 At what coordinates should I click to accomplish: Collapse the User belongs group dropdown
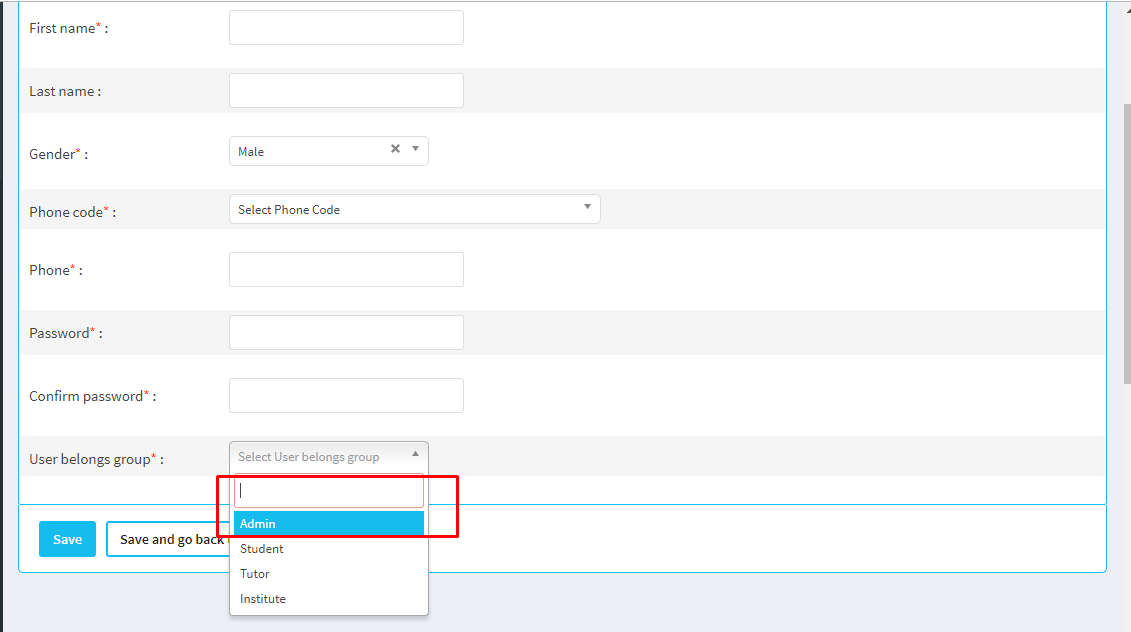[x=328, y=456]
